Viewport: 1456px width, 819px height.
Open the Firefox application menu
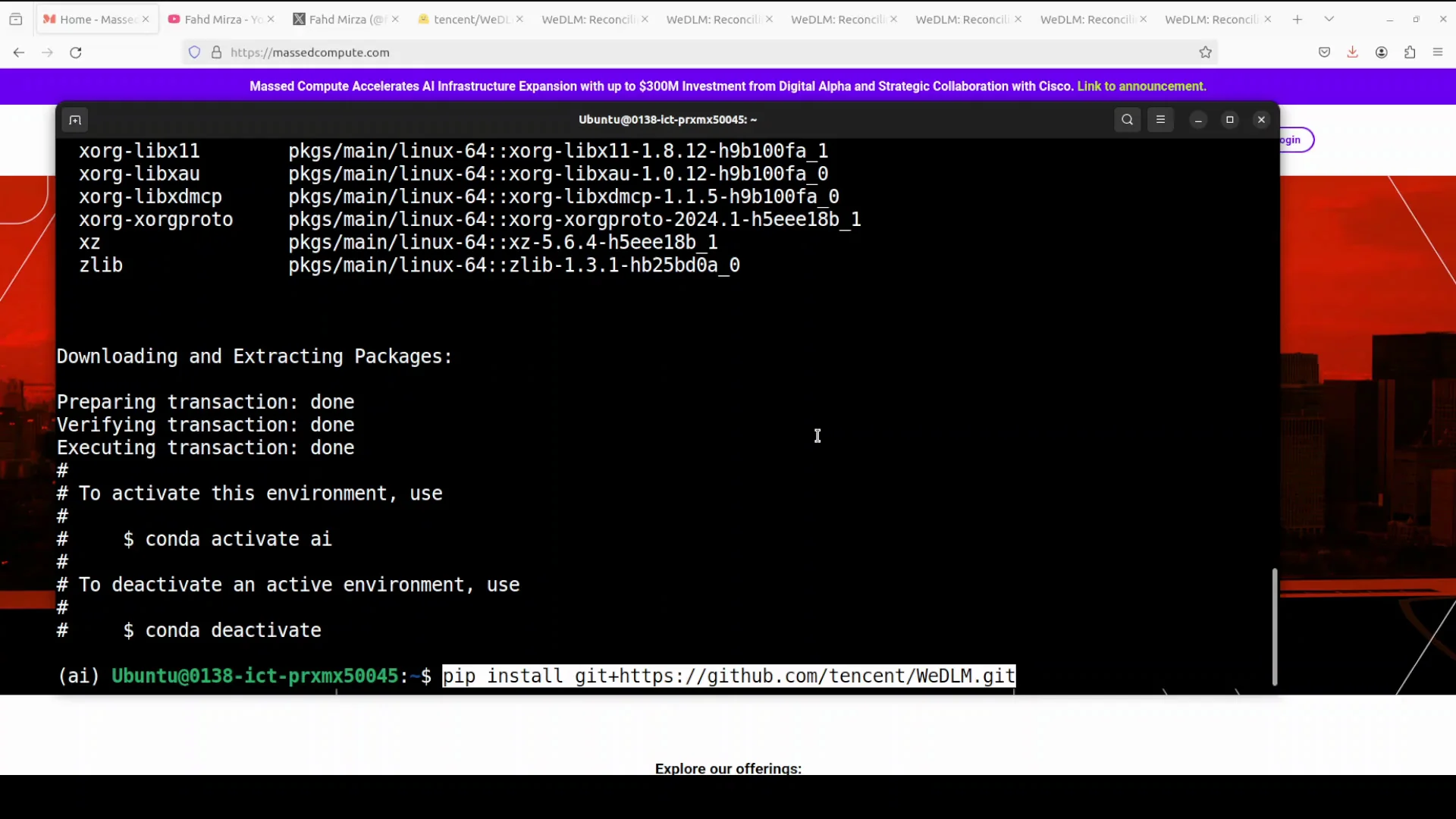[x=1438, y=52]
